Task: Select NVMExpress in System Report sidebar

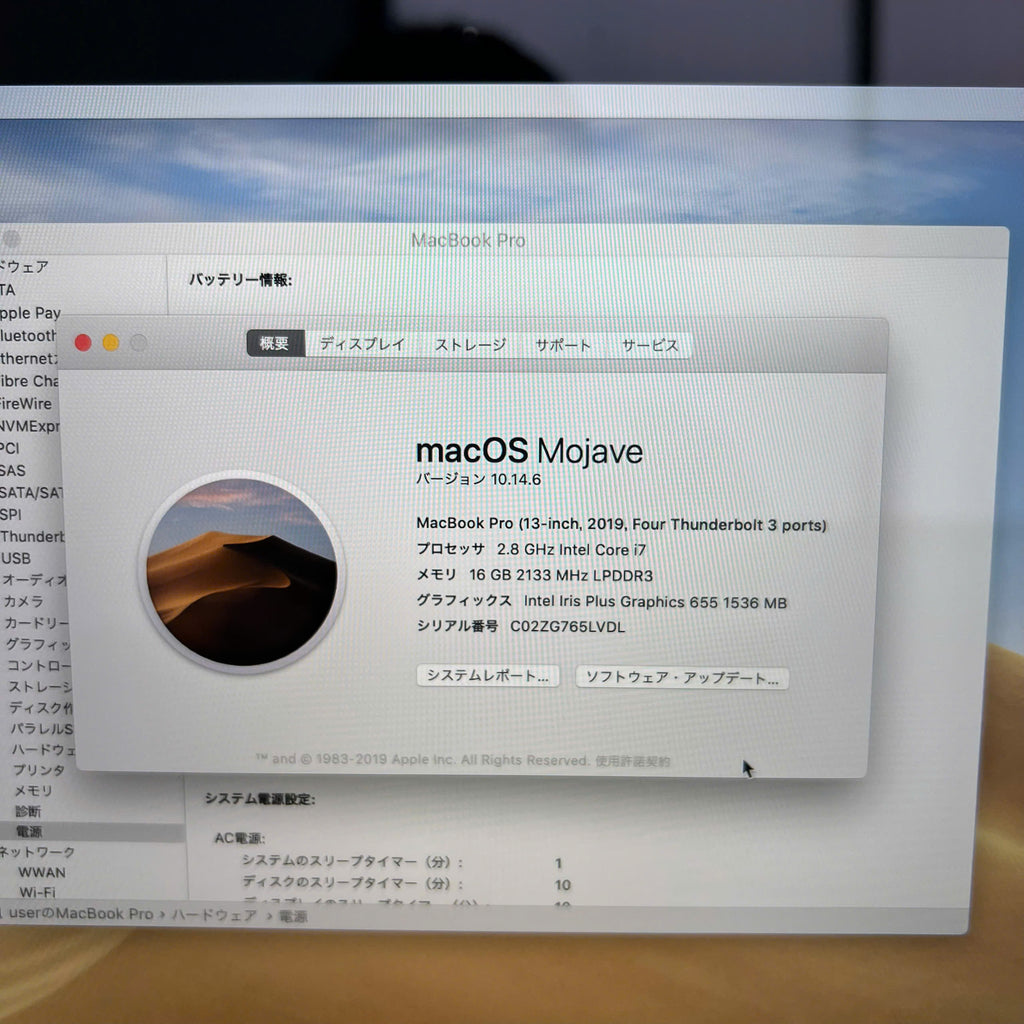Action: pos(29,426)
